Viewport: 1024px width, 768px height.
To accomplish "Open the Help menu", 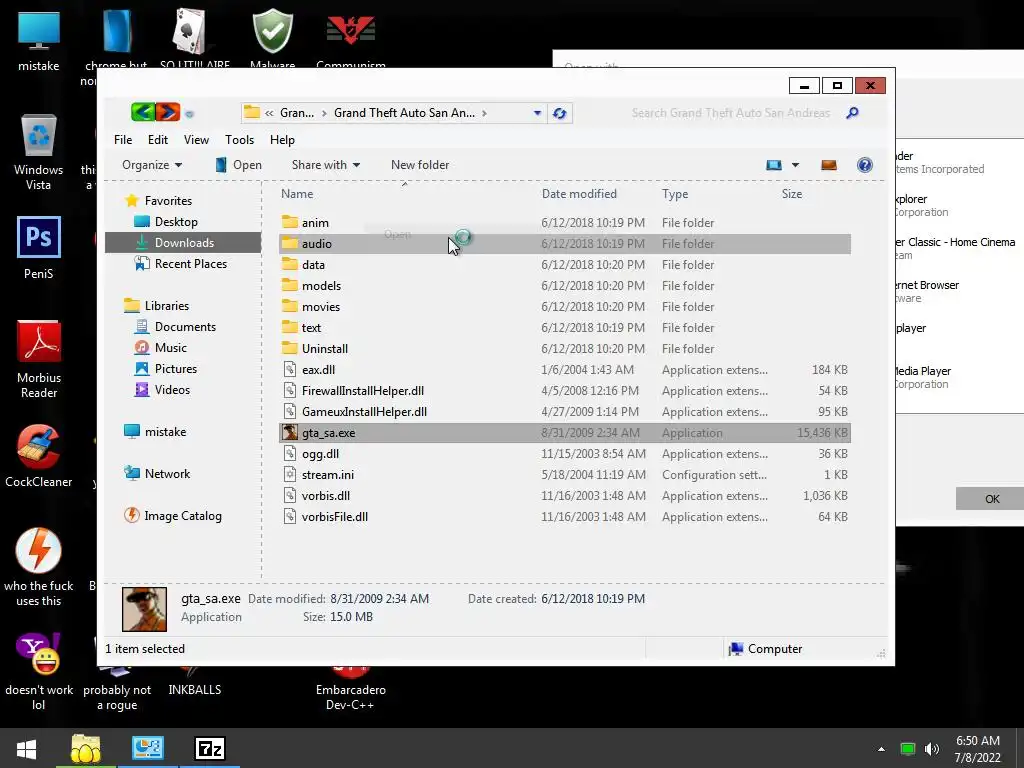I will pyautogui.click(x=282, y=140).
